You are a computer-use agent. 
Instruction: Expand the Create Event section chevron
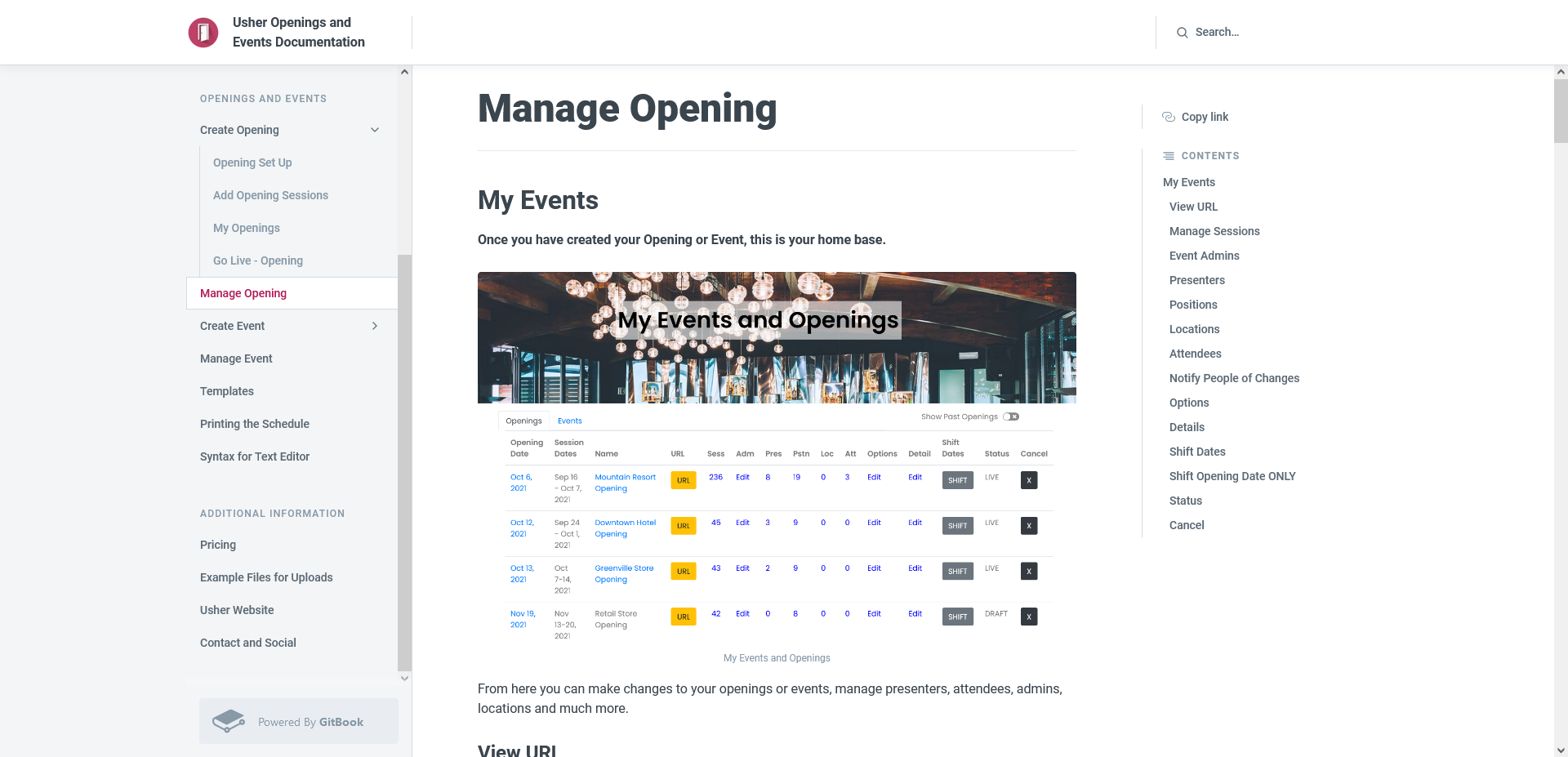pos(375,326)
